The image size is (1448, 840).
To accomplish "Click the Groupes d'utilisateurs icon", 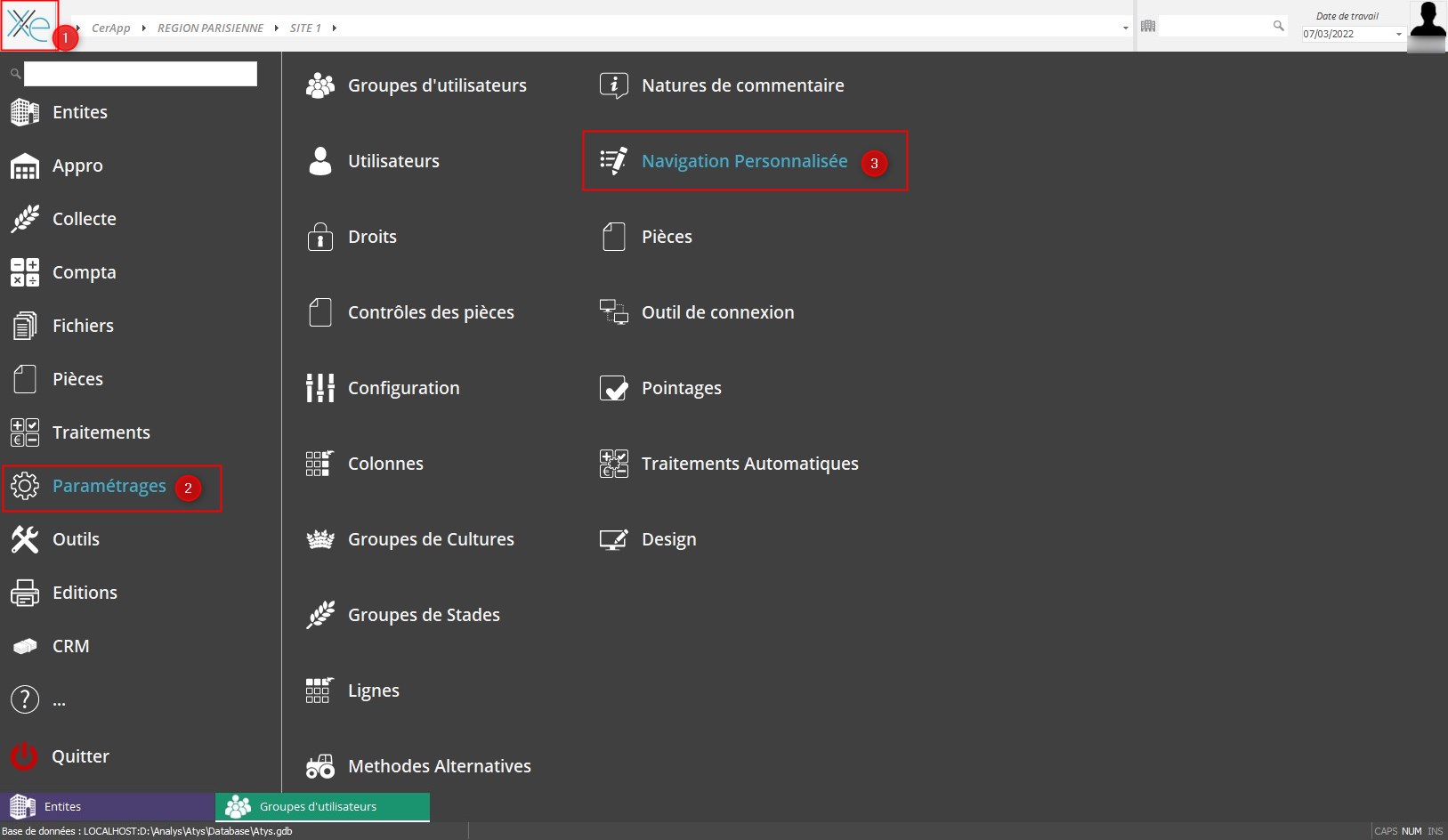I will pyautogui.click(x=320, y=85).
